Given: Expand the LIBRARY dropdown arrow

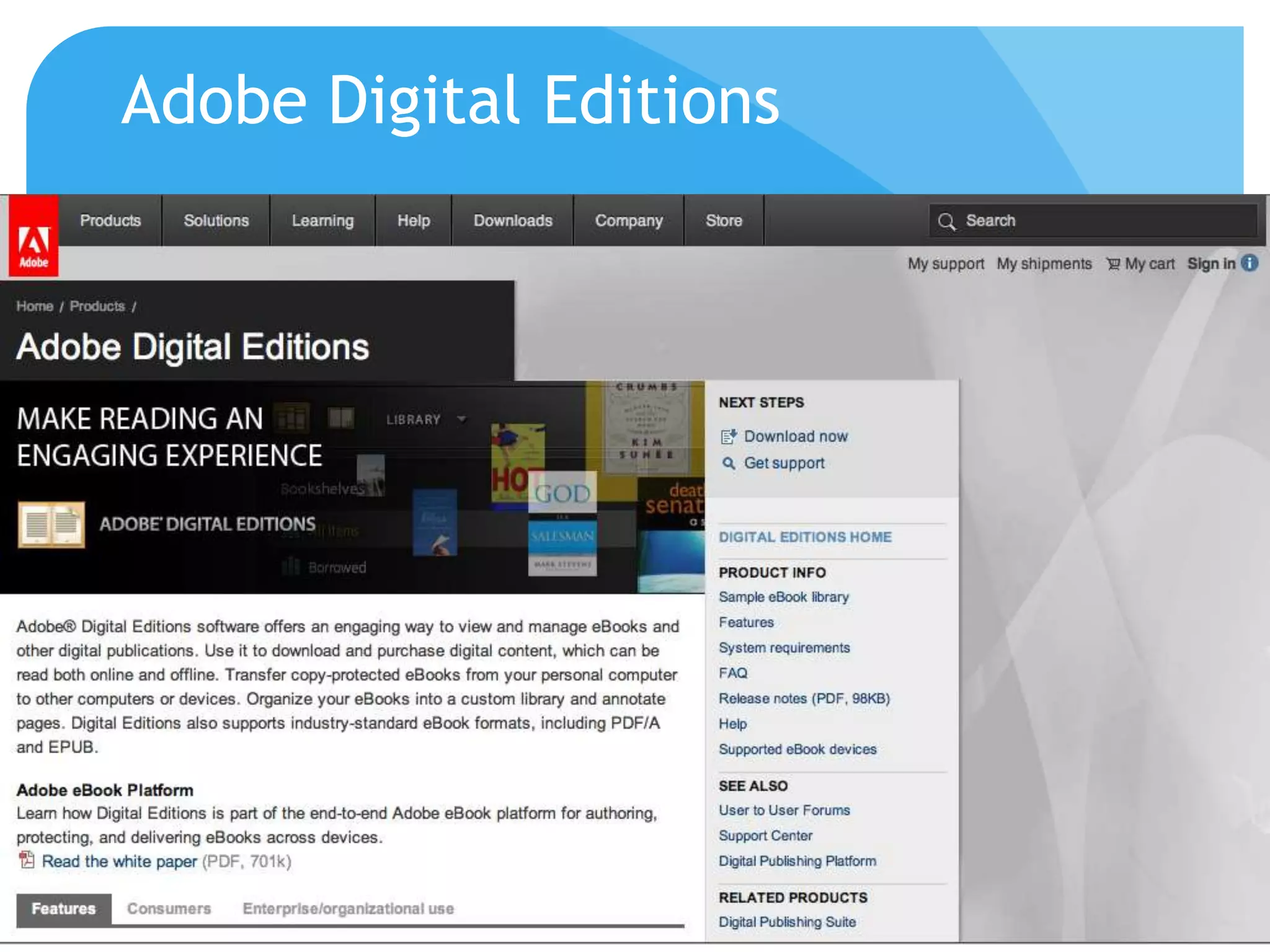Looking at the screenshot, I should coord(461,419).
